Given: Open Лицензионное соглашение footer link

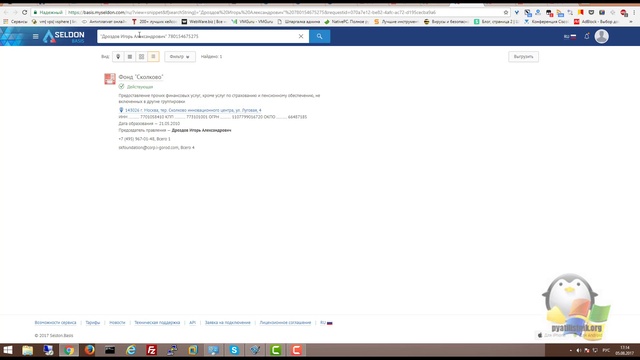Looking at the screenshot, I should (x=285, y=322).
